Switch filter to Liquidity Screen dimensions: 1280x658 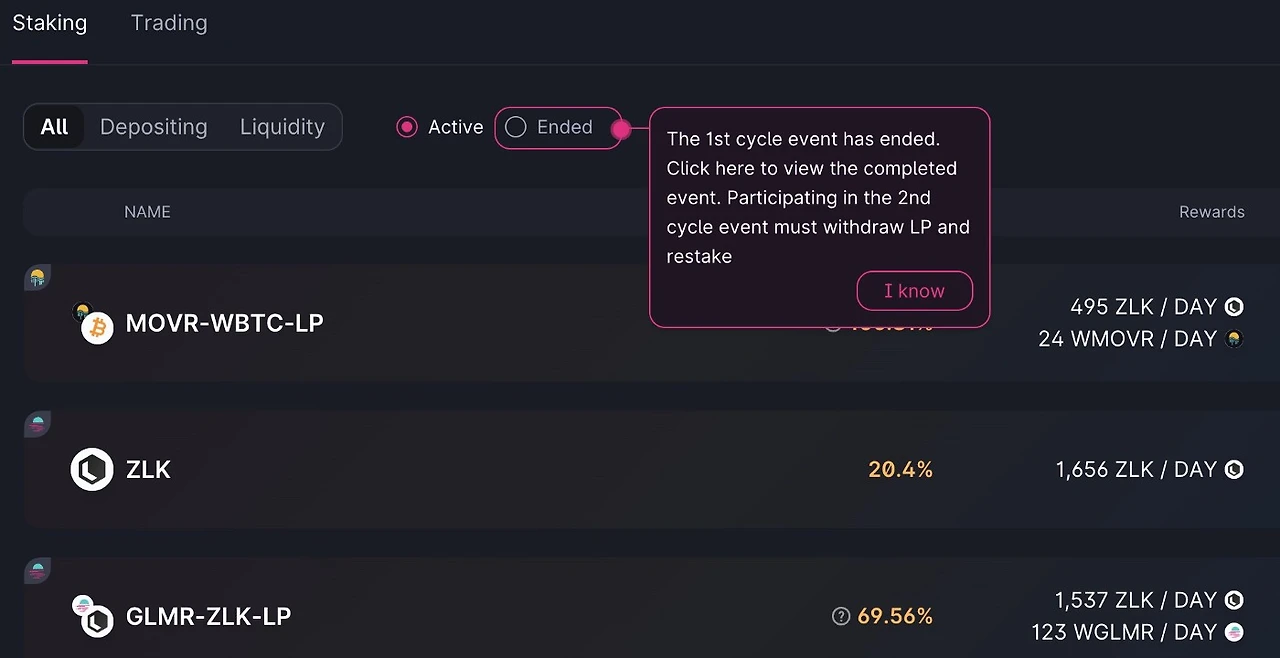coord(282,127)
